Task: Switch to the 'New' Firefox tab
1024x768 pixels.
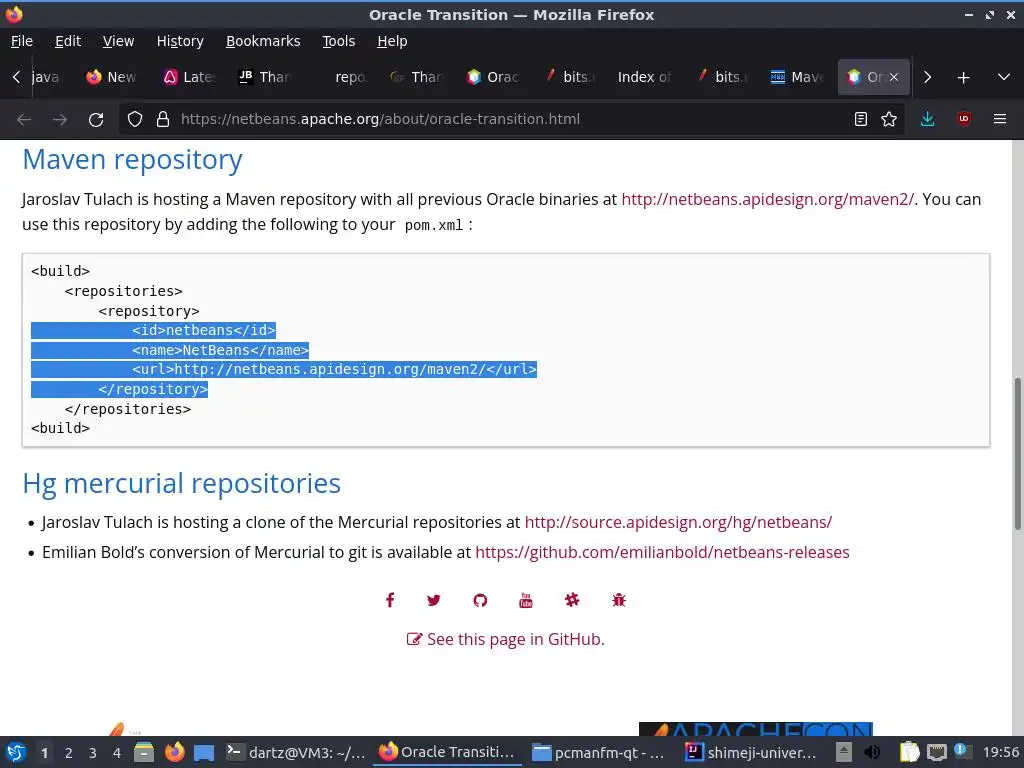Action: (x=112, y=77)
